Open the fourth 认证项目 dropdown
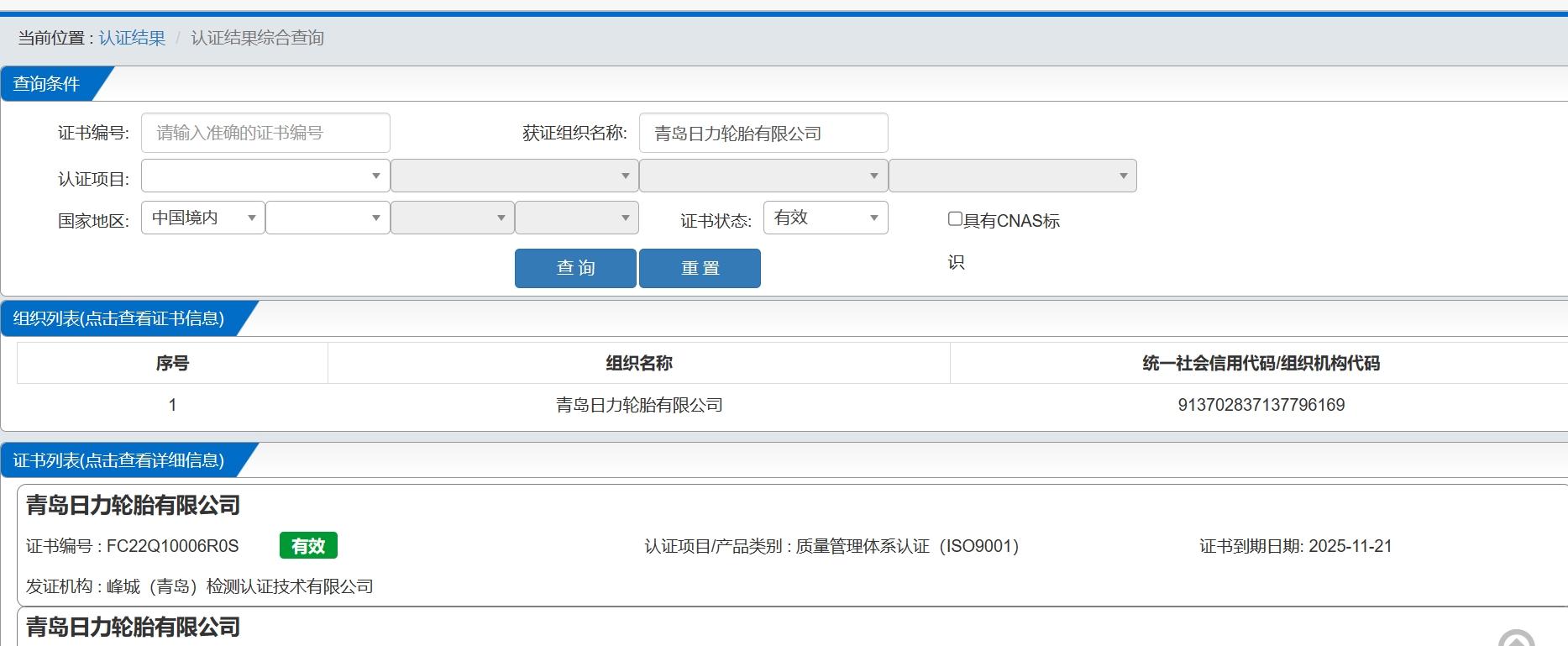This screenshot has width=1568, height=646. click(1013, 176)
